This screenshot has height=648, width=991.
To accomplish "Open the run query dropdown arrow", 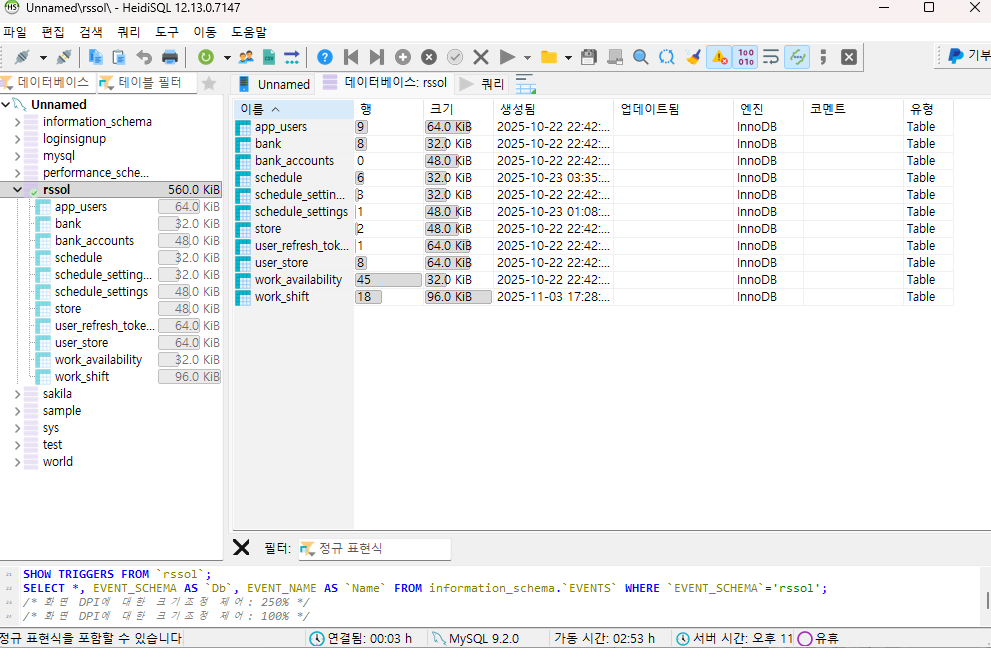I will coord(527,58).
